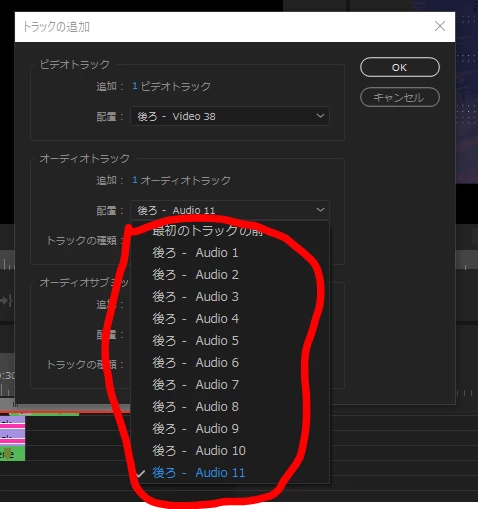This screenshot has height=509, width=478.
Task: Select 後ろ - Audio 8 option
Action: coord(230,407)
